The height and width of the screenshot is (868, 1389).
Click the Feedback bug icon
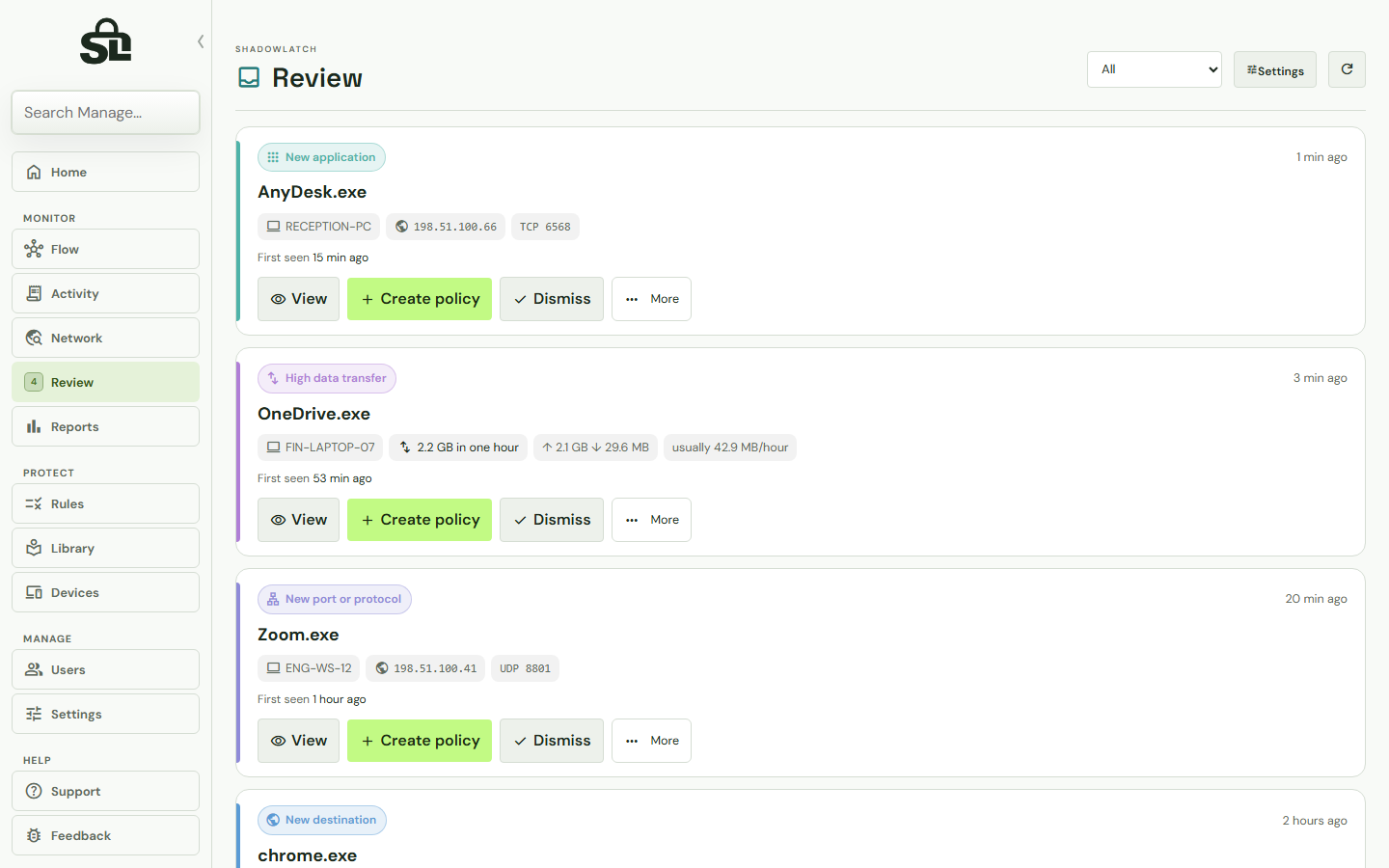pyautogui.click(x=34, y=835)
